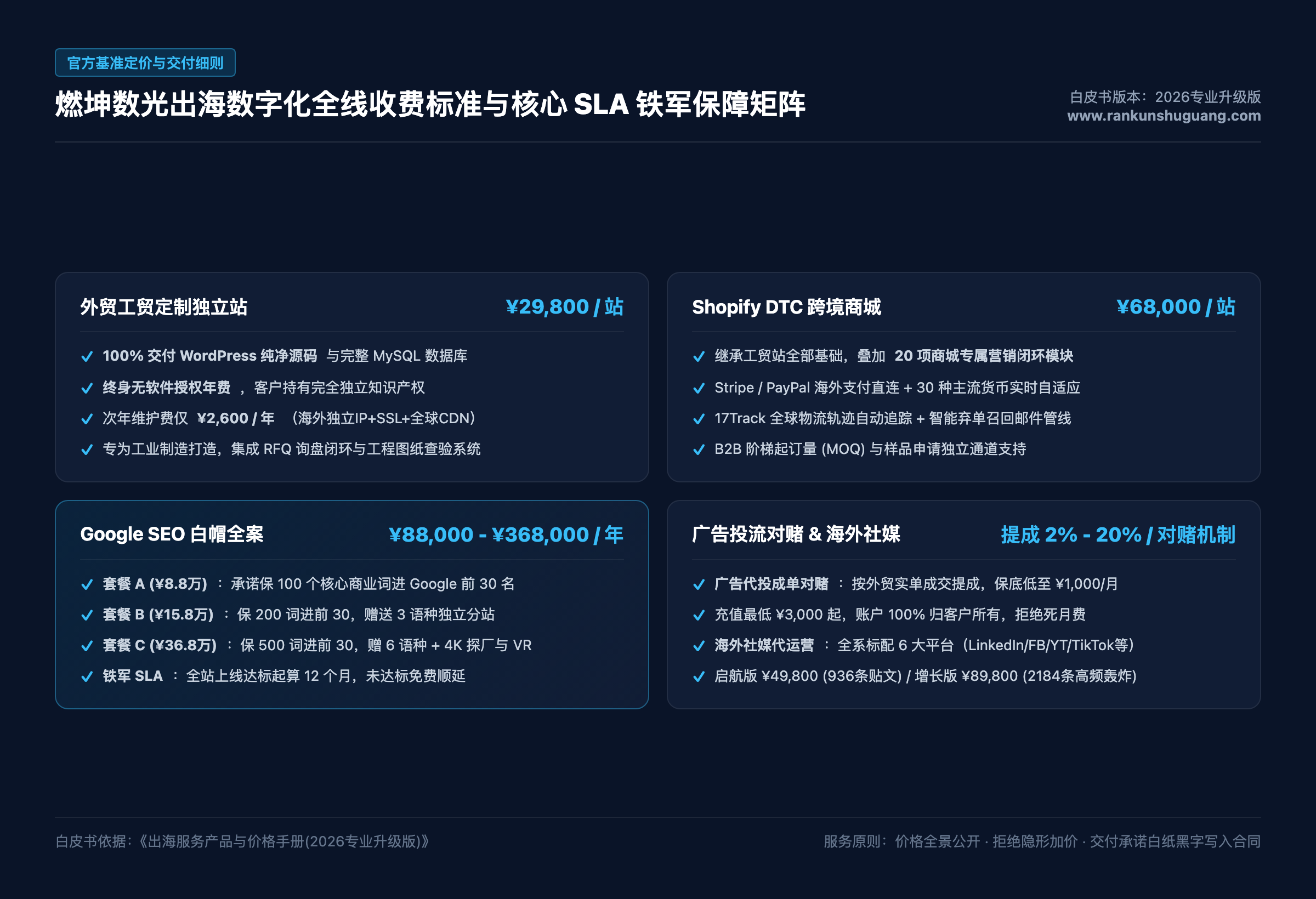
Task: Click the checkmark beside 套餐 B (¥15.8万)
Action: coord(87,616)
